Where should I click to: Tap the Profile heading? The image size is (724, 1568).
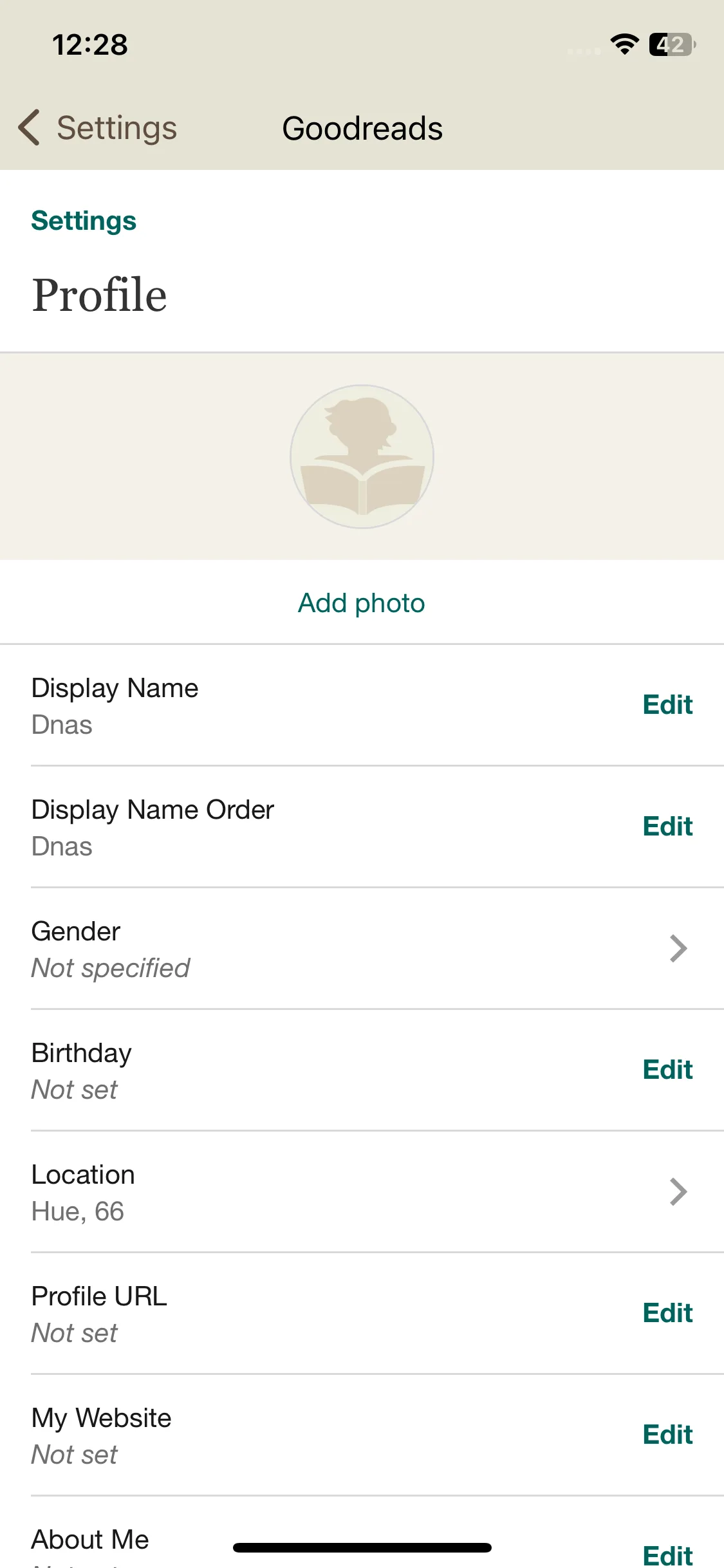(100, 295)
